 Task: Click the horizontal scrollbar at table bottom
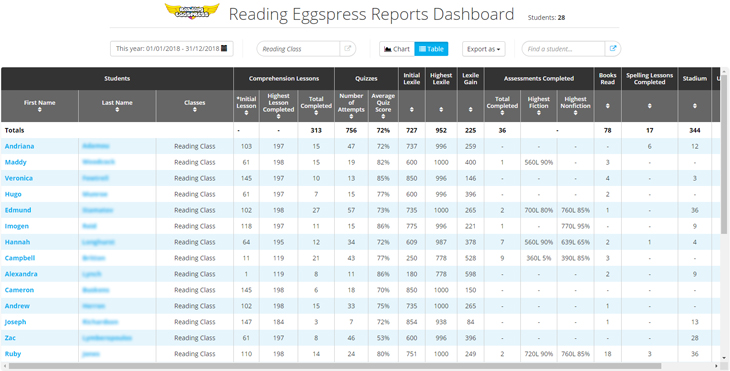pos(335,366)
